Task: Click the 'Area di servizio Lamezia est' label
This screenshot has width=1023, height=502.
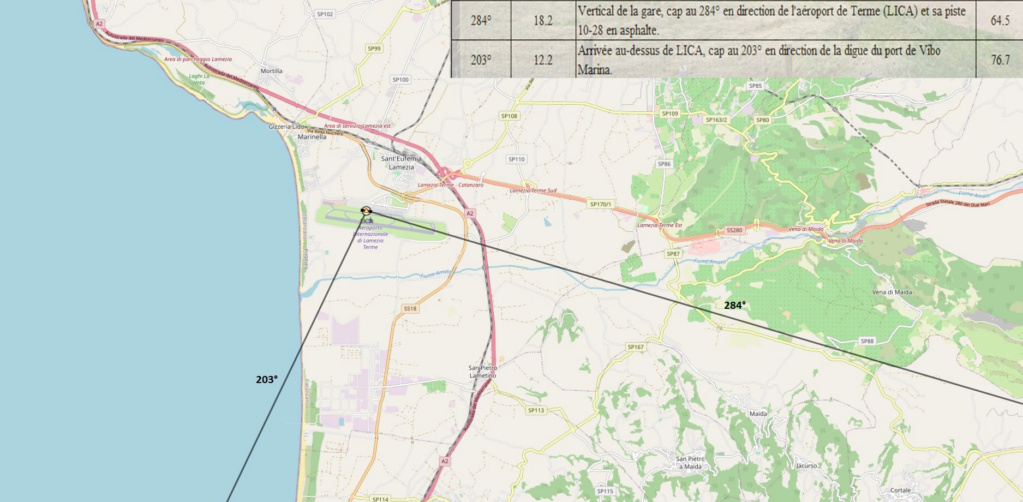Action: (x=357, y=125)
